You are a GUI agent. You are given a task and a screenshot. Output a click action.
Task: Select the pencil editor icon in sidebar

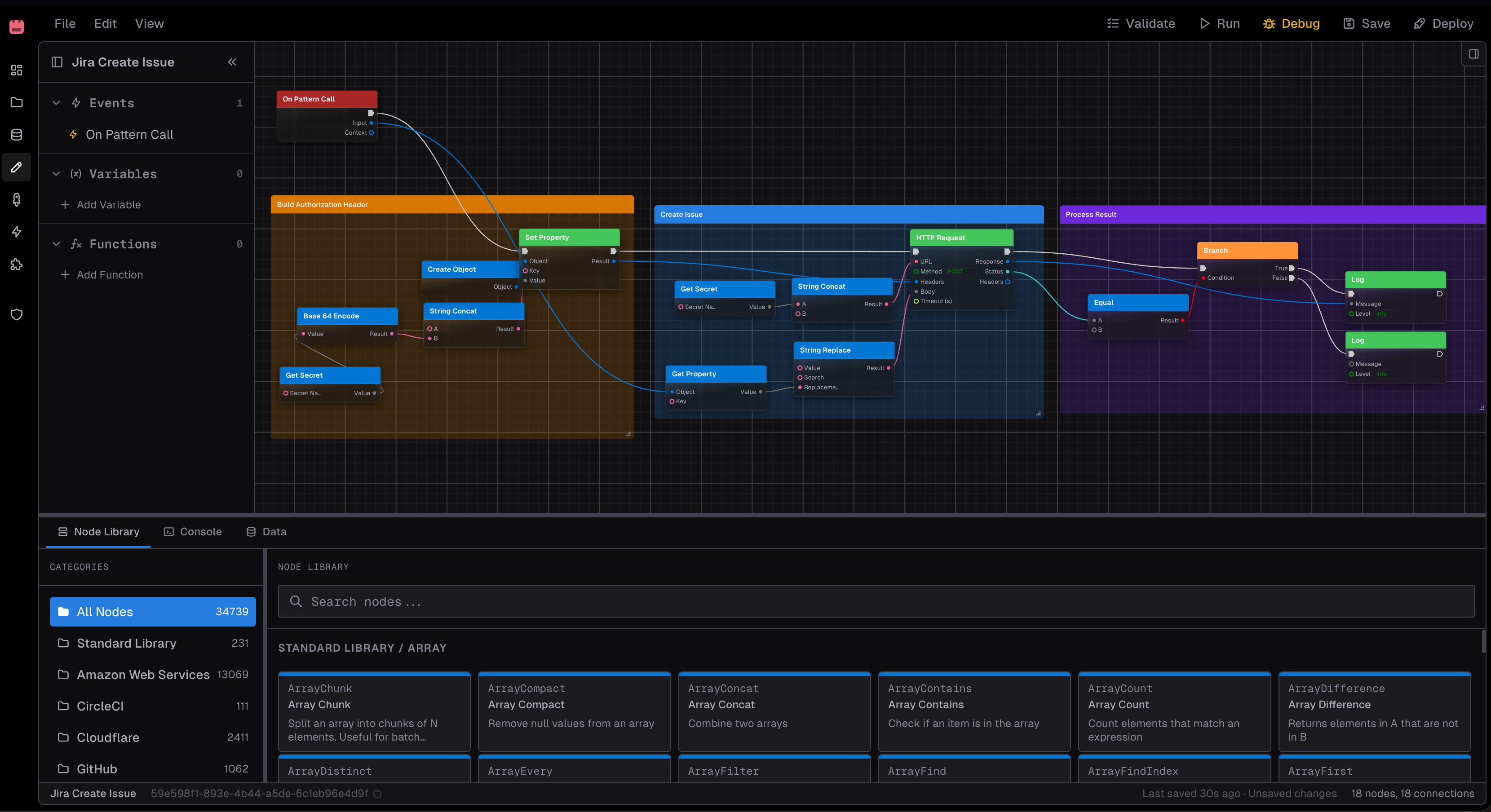click(x=17, y=167)
